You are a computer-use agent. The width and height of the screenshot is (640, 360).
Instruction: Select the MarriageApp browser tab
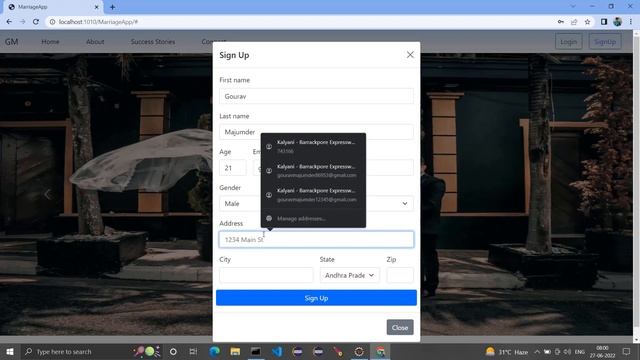tap(53, 7)
